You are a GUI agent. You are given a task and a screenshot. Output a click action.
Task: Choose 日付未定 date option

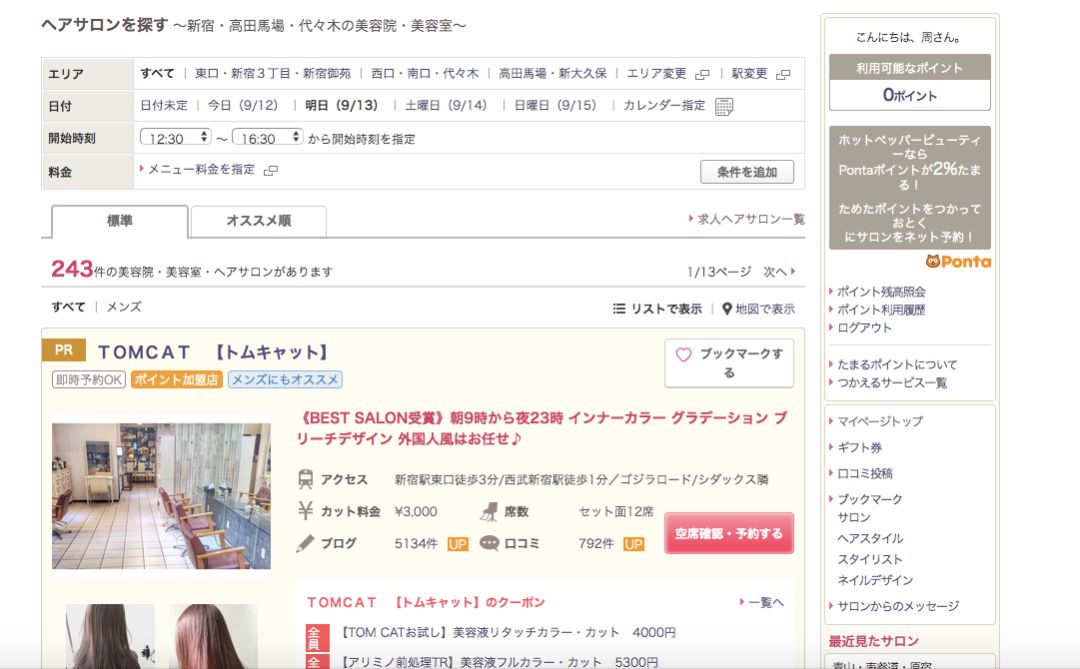164,105
